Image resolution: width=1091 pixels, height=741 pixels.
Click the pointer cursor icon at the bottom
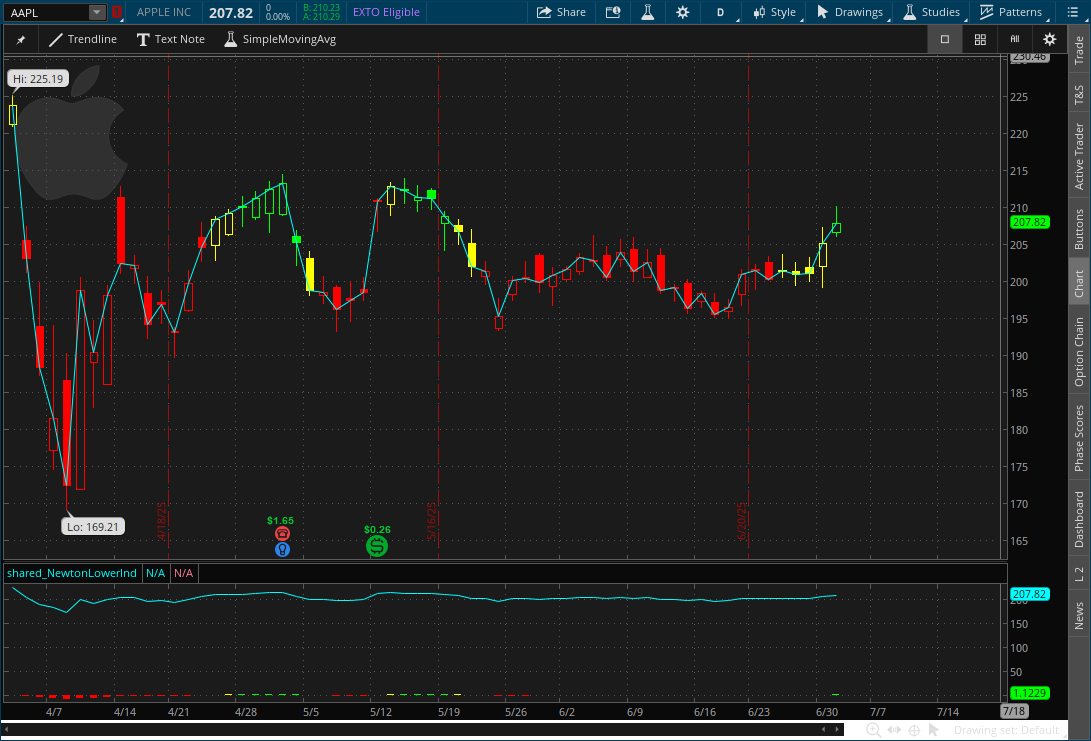(934, 730)
